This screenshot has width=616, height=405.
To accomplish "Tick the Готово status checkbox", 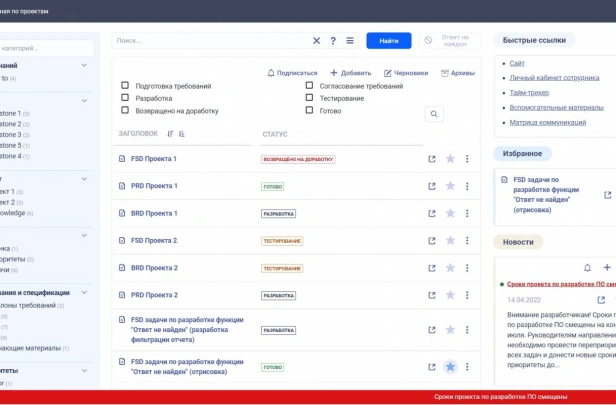I will point(310,110).
